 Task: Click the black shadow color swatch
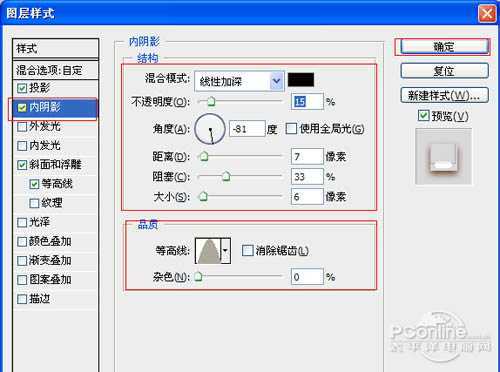[x=301, y=80]
